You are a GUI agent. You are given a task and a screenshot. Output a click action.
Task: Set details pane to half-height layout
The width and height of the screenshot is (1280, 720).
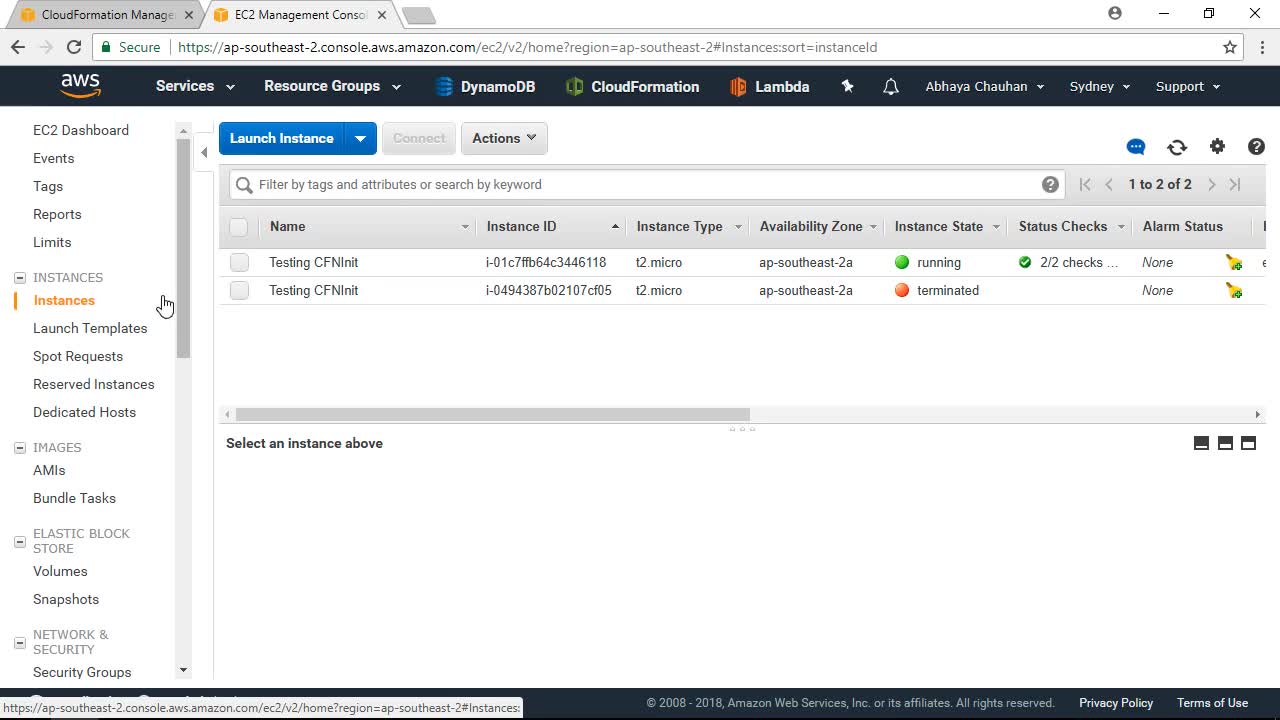(x=1225, y=443)
